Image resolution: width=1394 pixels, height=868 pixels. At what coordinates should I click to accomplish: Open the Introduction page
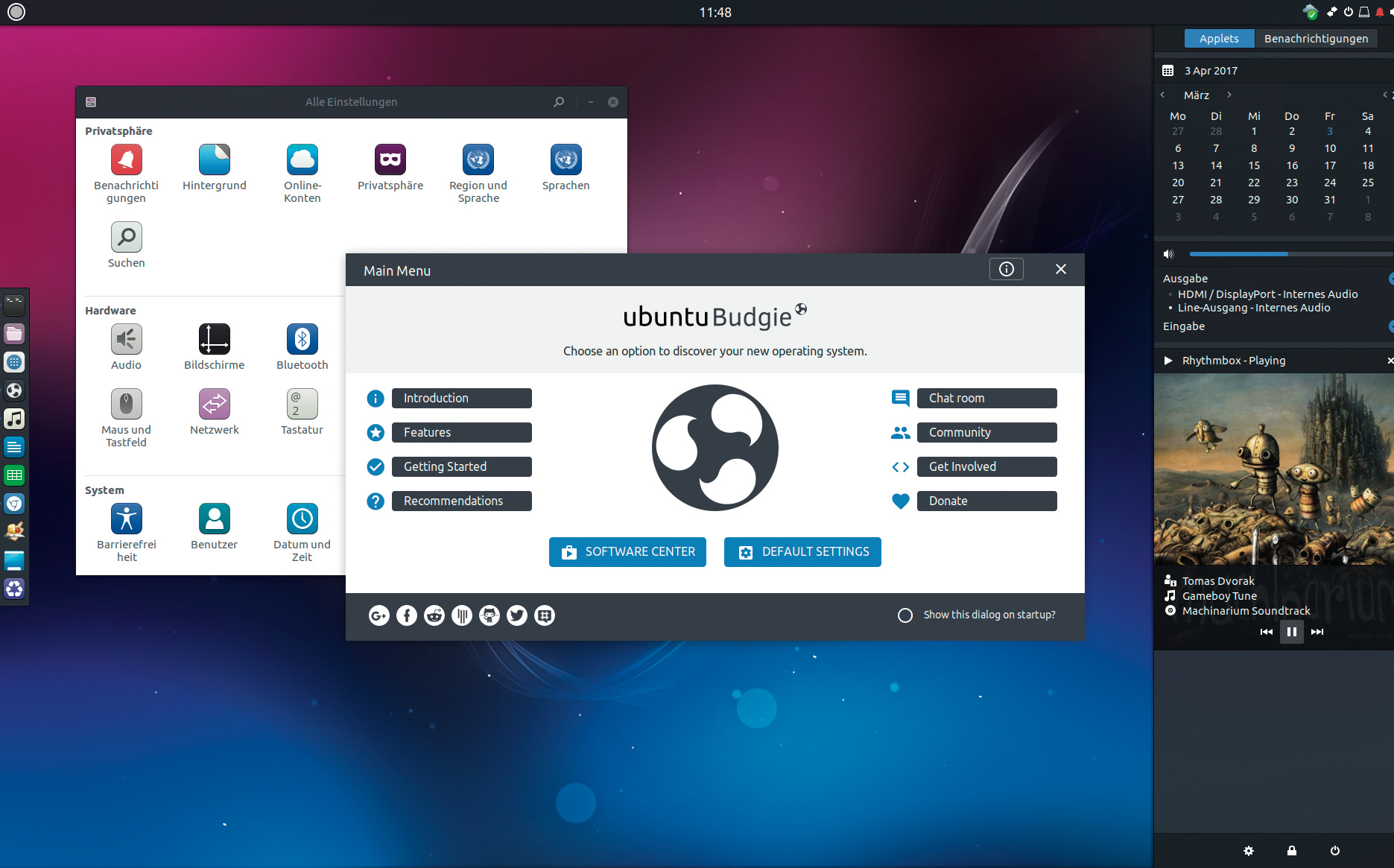click(462, 399)
